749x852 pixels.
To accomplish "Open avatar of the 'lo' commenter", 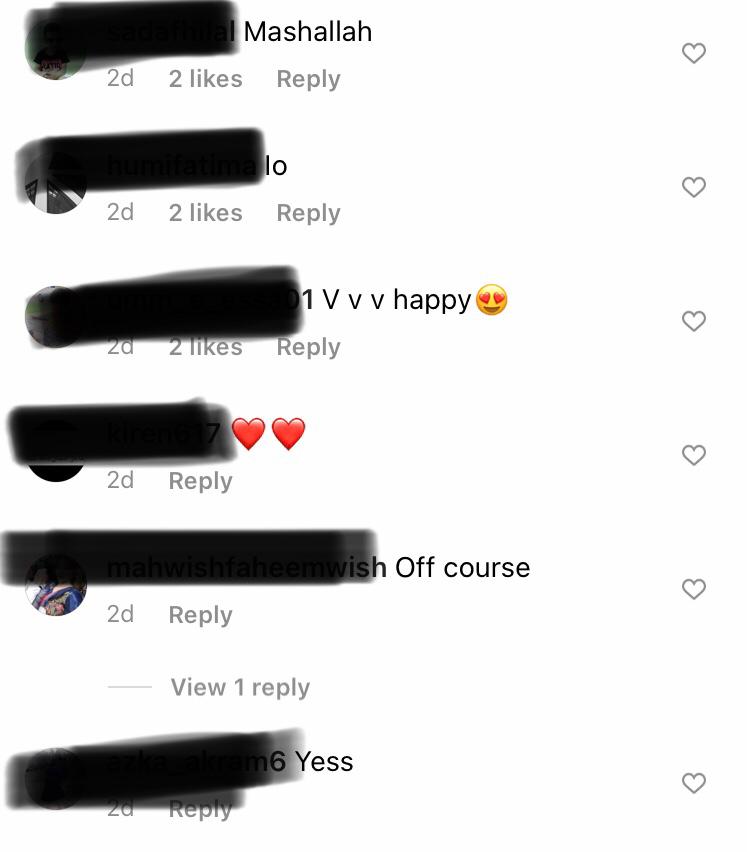I will (55, 183).
